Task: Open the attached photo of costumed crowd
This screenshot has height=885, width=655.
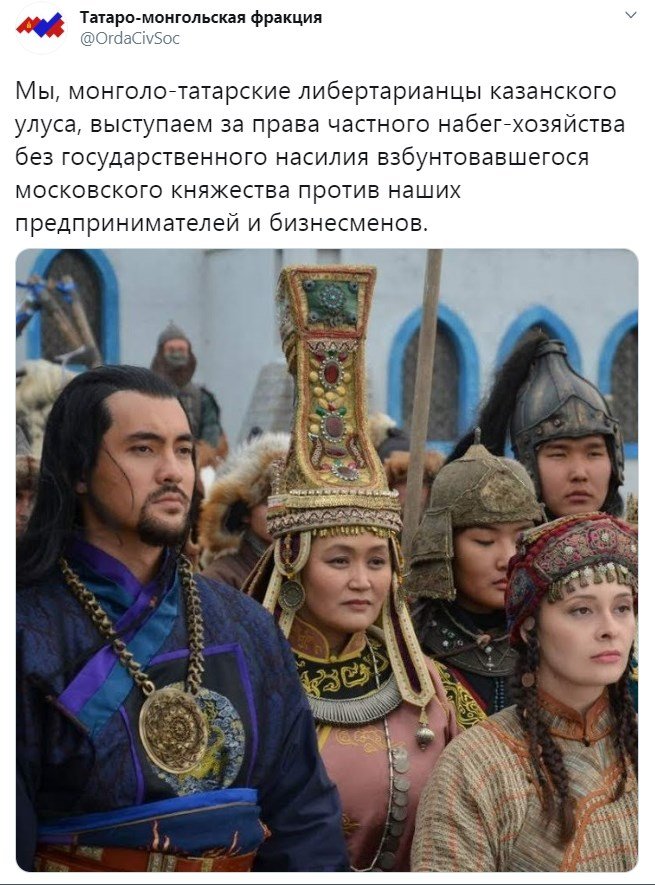Action: (327, 560)
